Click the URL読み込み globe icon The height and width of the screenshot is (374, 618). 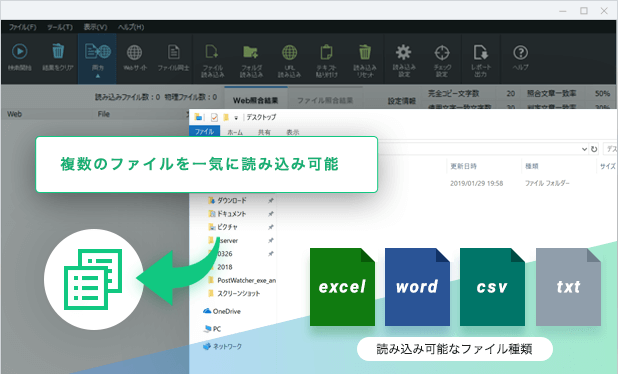pyautogui.click(x=289, y=52)
